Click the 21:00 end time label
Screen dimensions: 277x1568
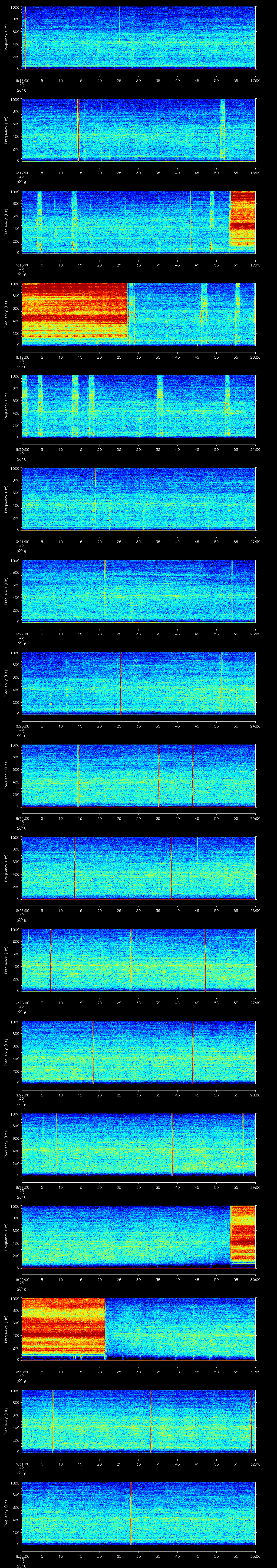255,449
